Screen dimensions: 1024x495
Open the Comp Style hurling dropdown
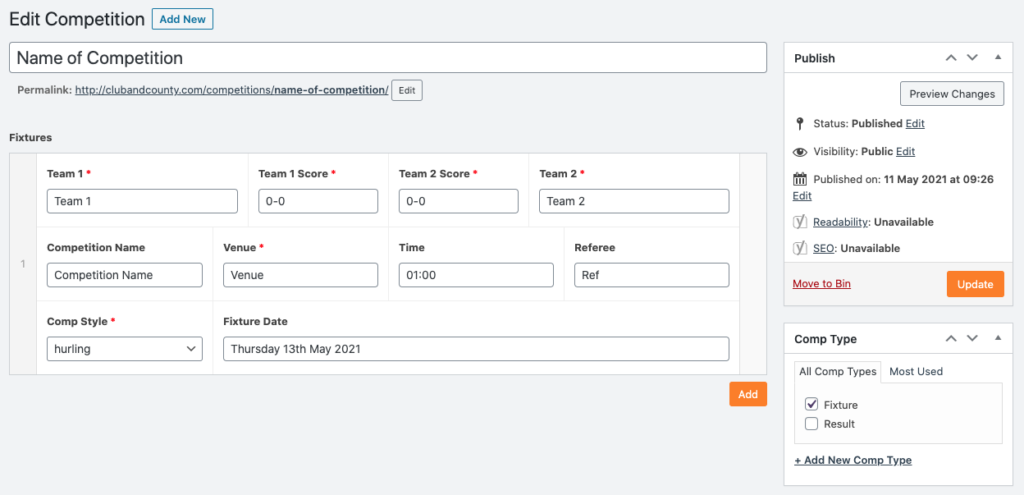pyautogui.click(x=125, y=349)
